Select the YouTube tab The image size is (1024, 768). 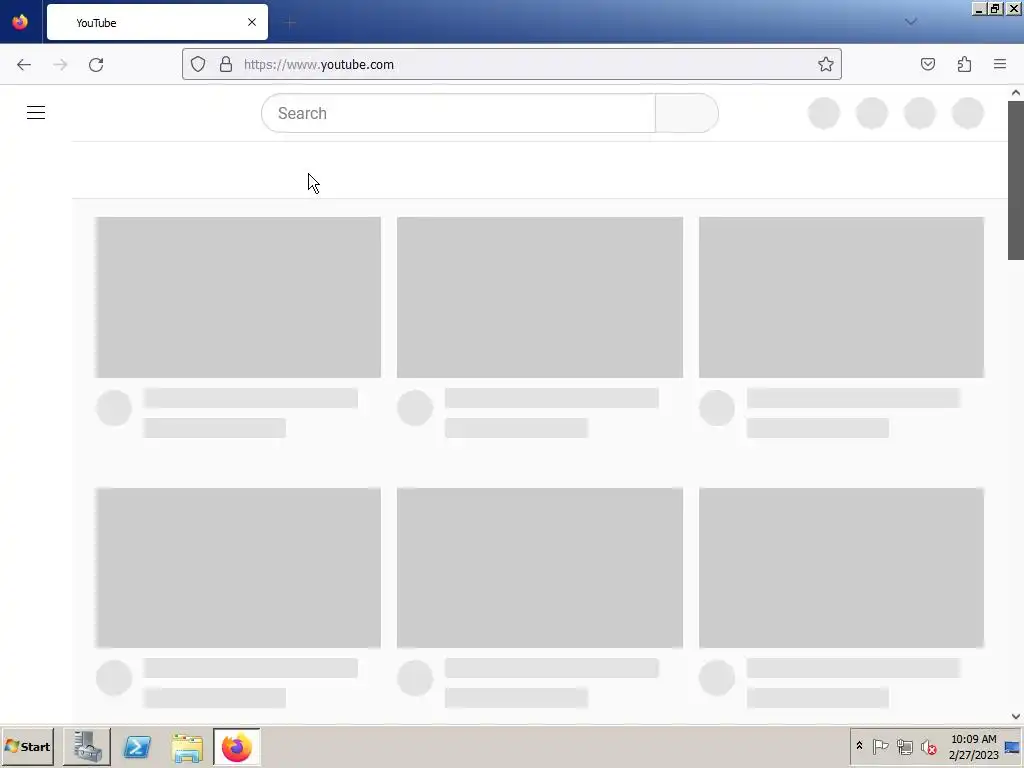pos(157,22)
